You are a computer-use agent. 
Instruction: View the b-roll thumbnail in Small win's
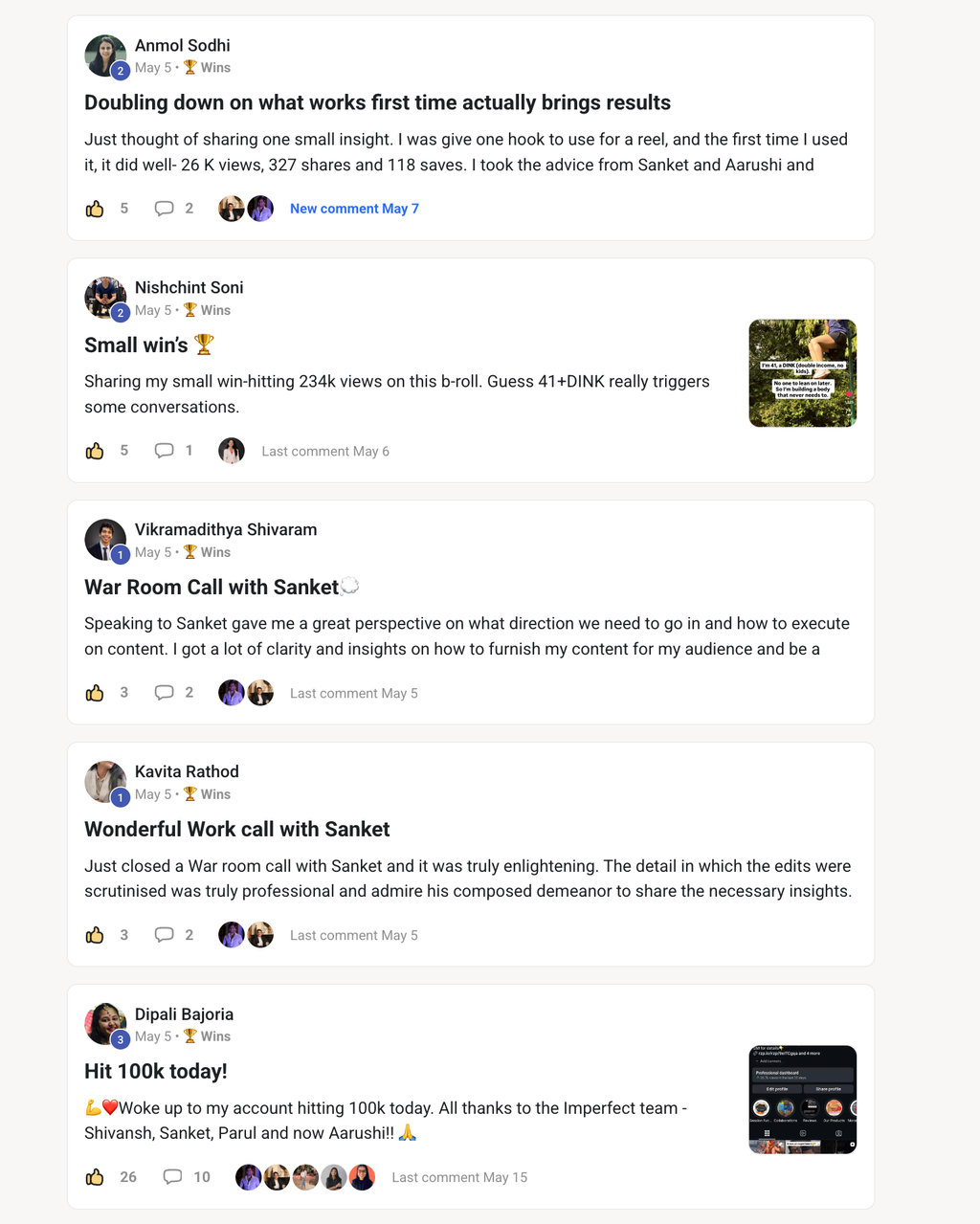coord(802,373)
